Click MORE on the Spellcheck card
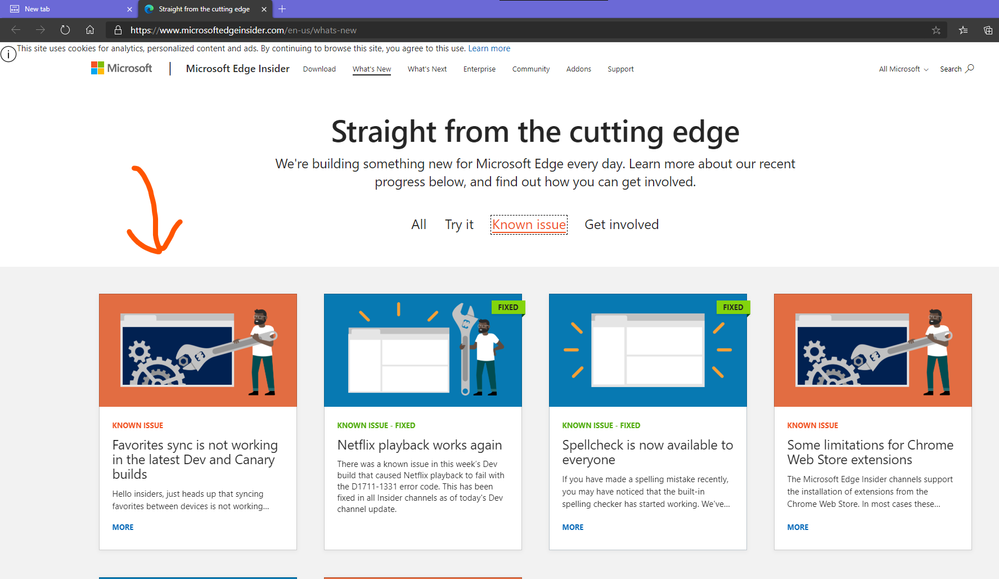This screenshot has width=999, height=579. (573, 527)
